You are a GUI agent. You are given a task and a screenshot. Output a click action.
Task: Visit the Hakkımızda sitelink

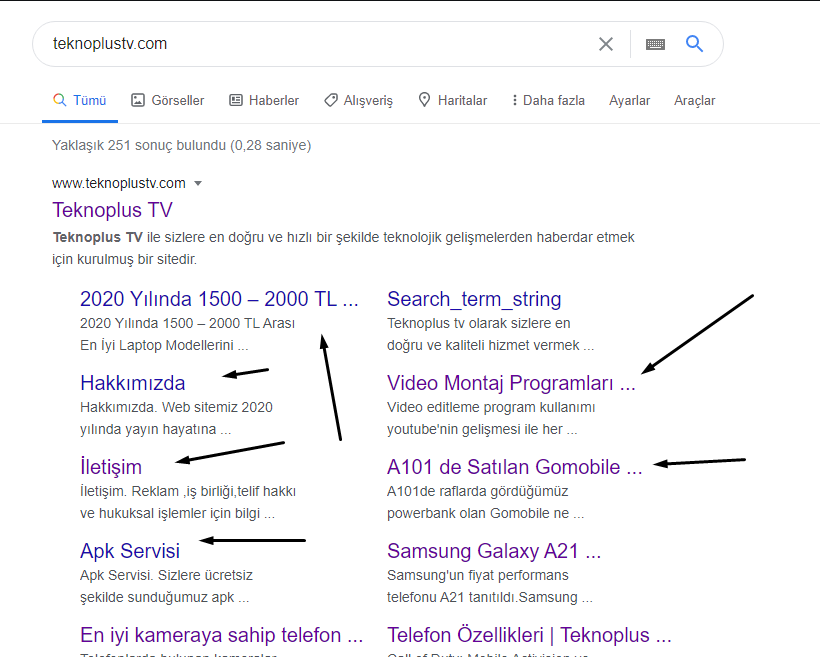pyautogui.click(x=133, y=383)
